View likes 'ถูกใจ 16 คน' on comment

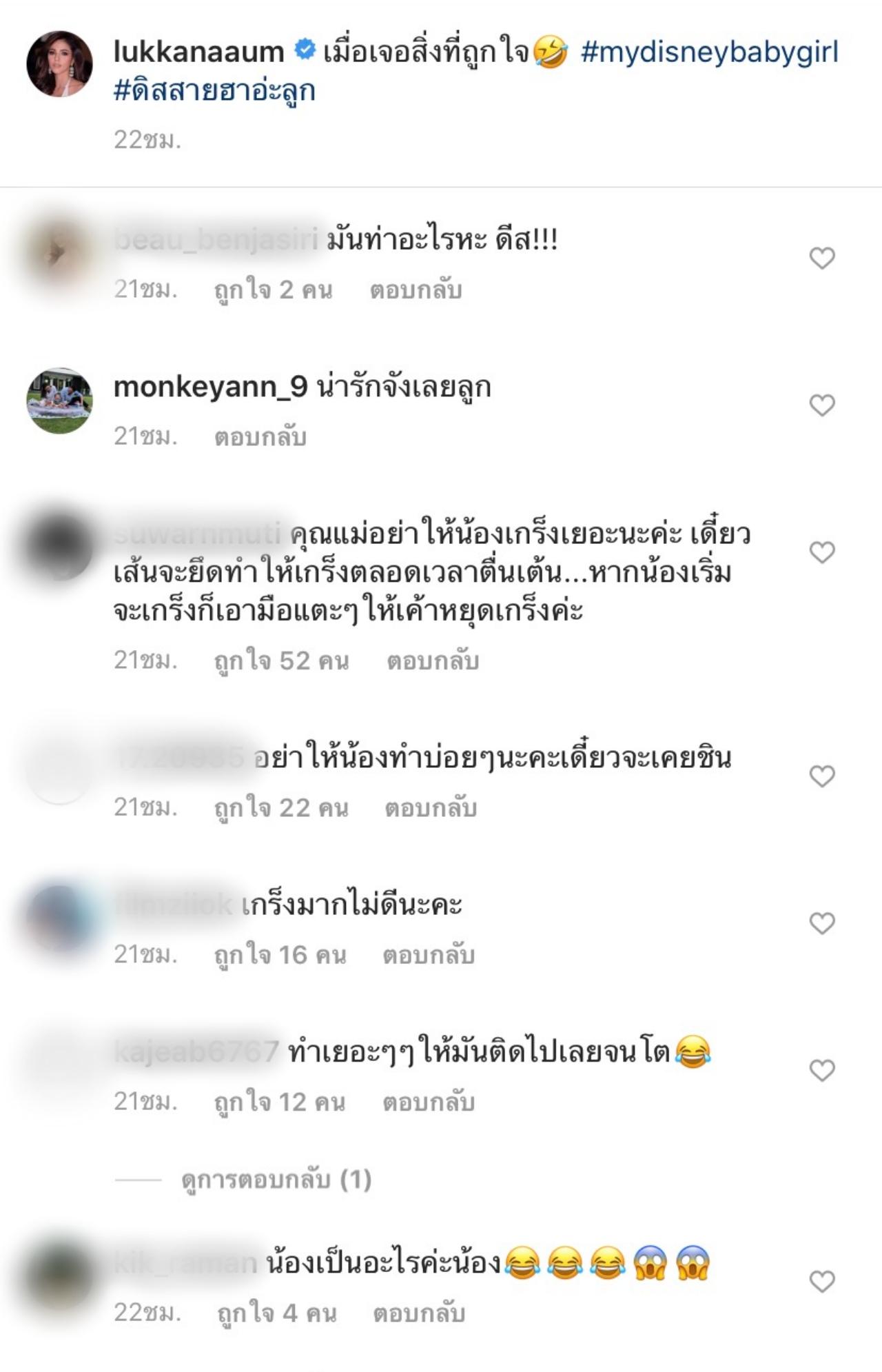tap(280, 955)
